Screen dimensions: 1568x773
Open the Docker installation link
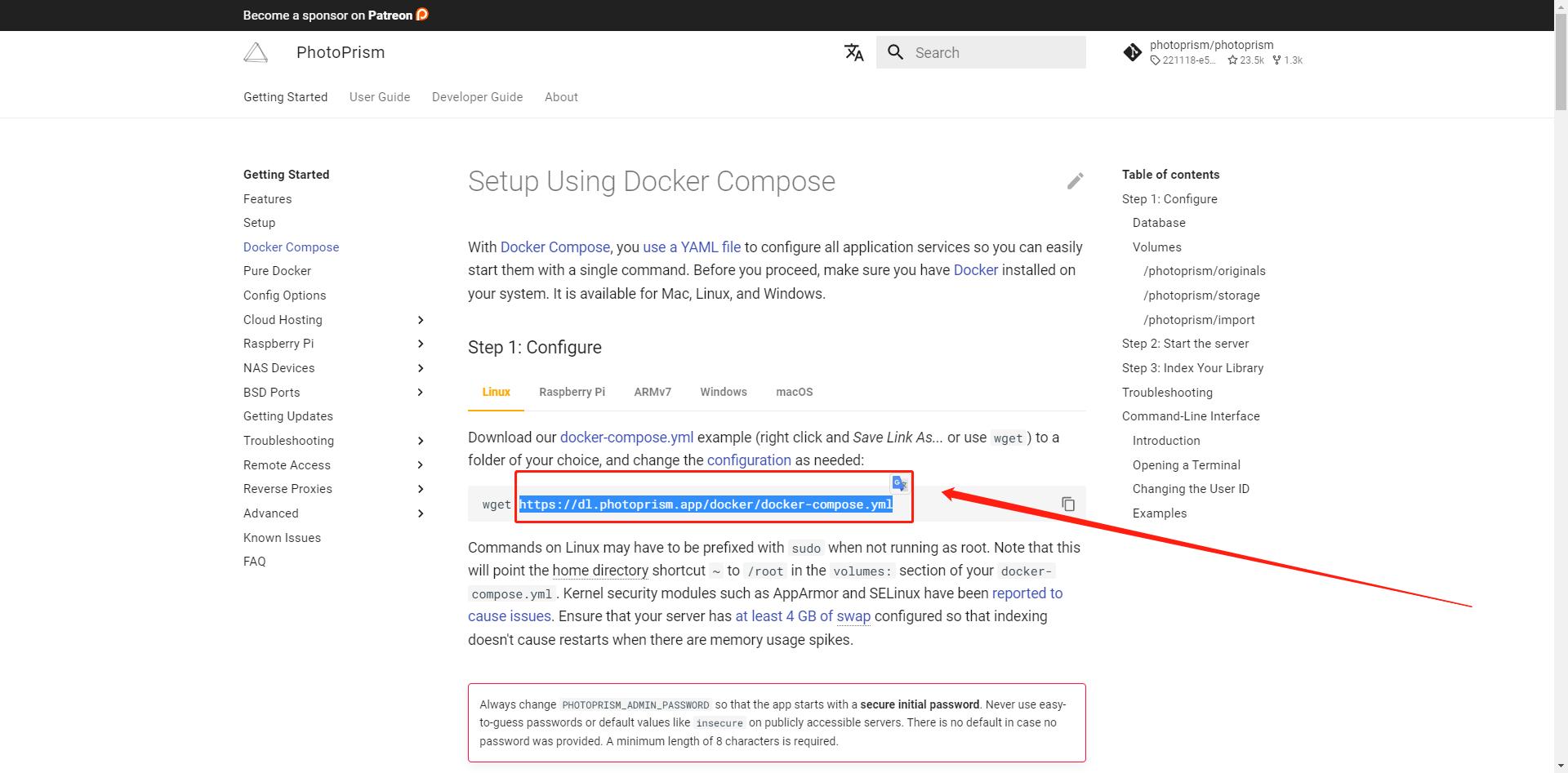[x=976, y=270]
